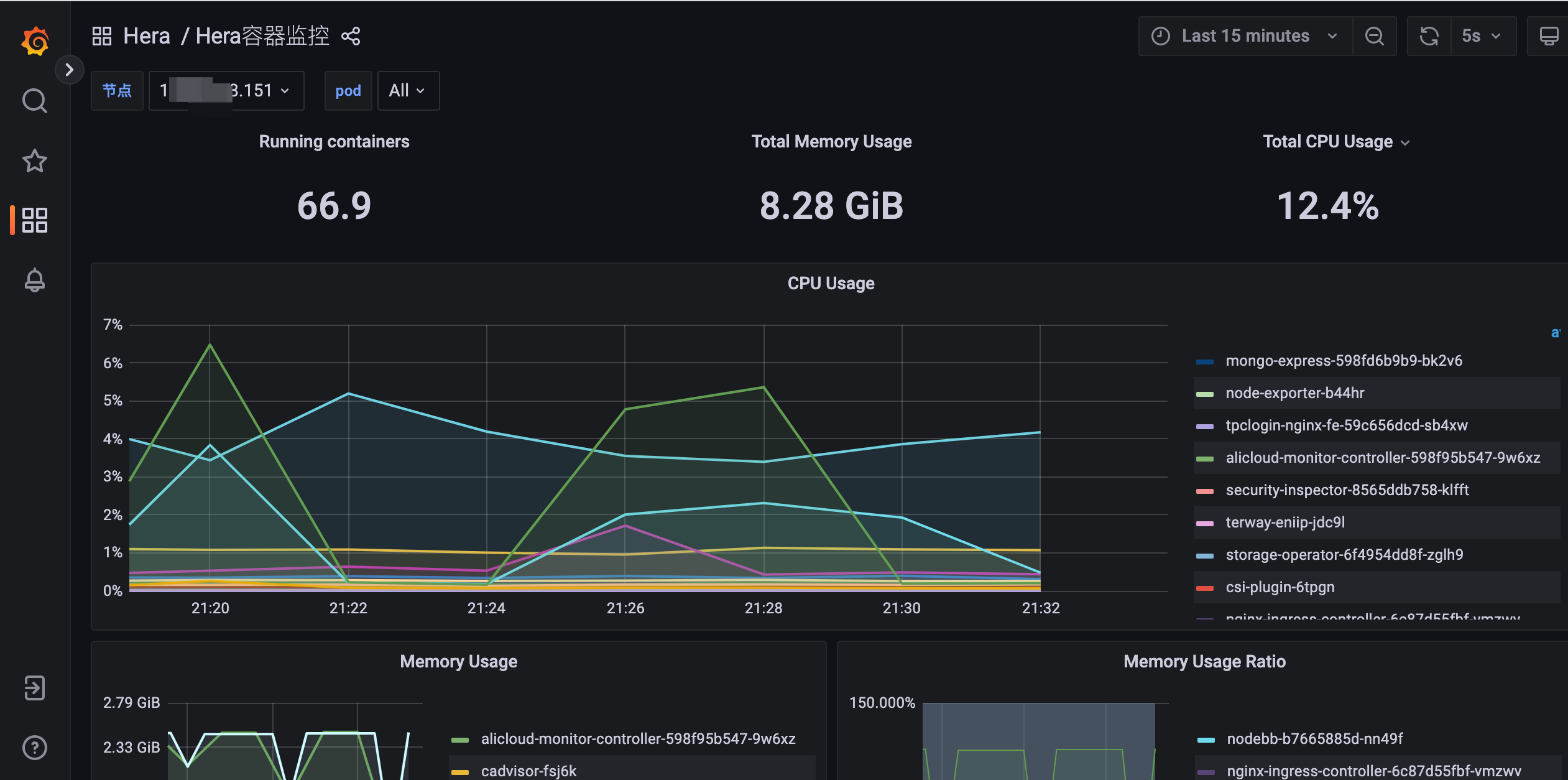The image size is (1568, 780).
Task: Open the Memory Usage panel title menu
Action: [458, 661]
